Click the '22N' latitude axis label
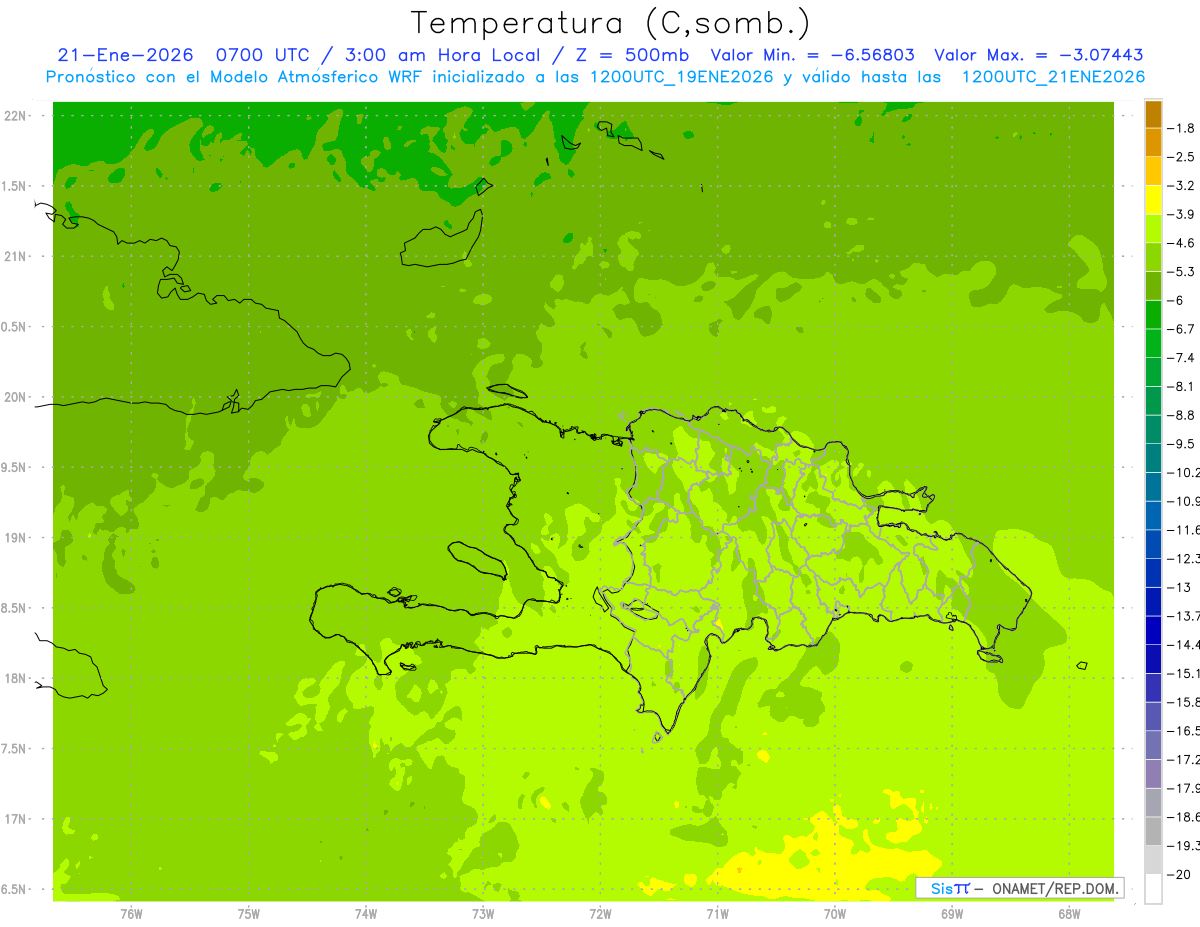Screen dimensions: 1200x927 point(17,116)
